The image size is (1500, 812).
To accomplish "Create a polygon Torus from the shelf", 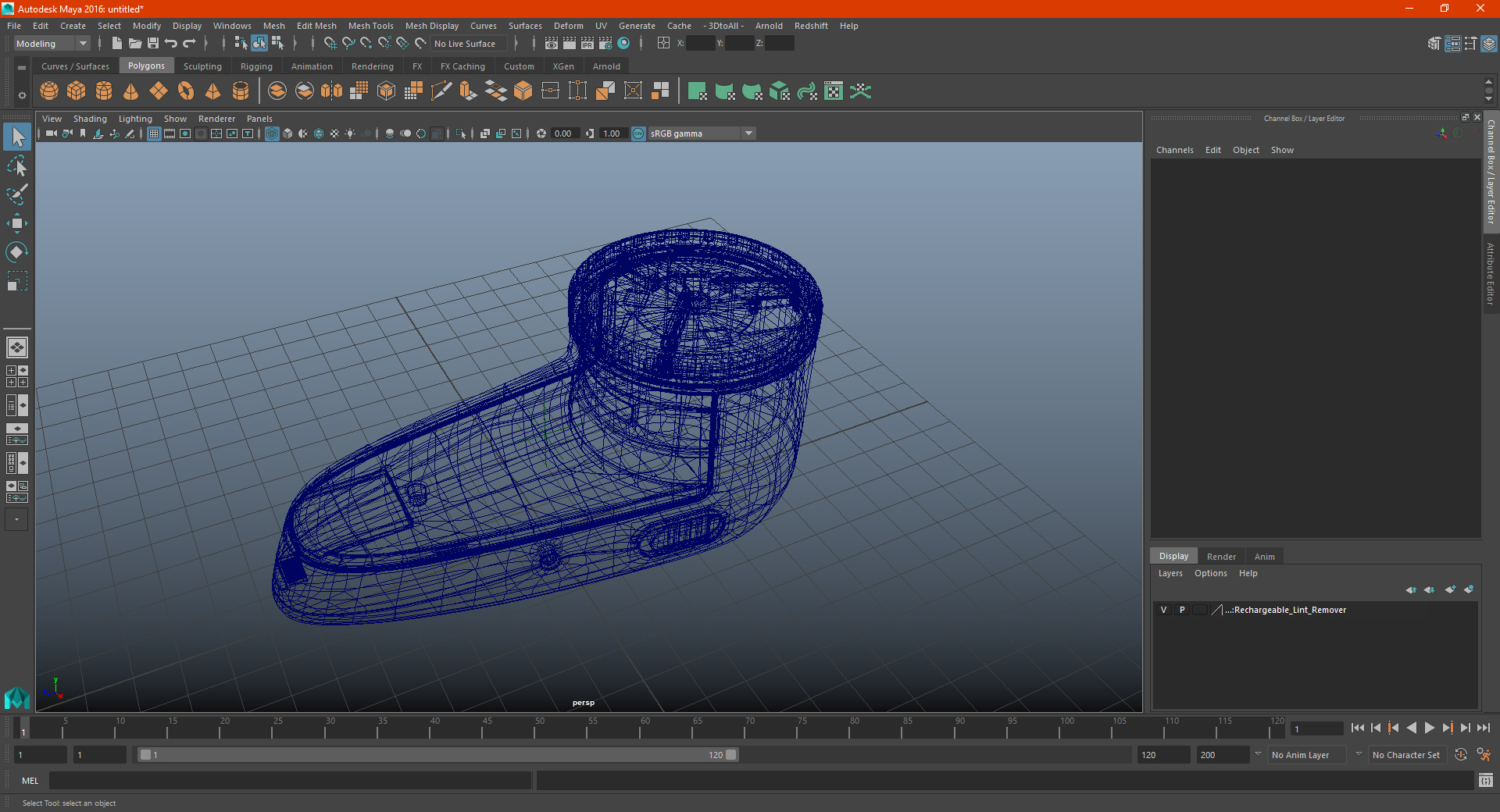I will click(186, 91).
